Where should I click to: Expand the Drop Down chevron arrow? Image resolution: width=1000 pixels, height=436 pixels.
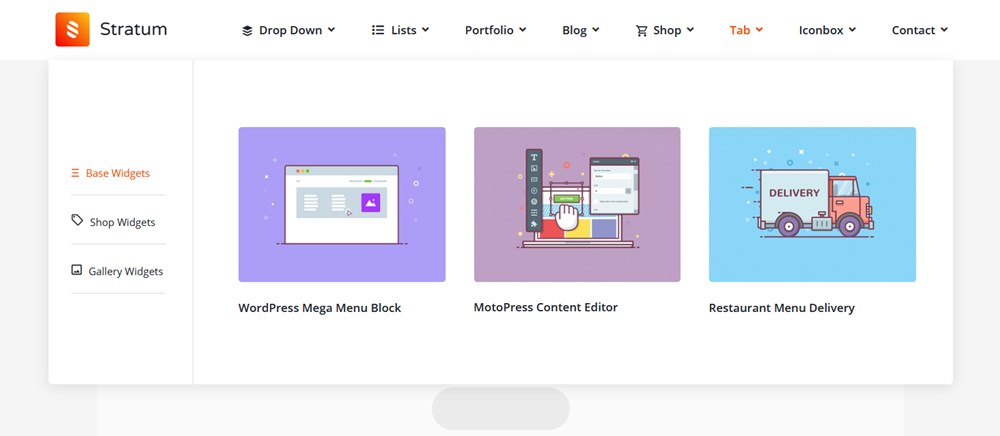tap(331, 29)
